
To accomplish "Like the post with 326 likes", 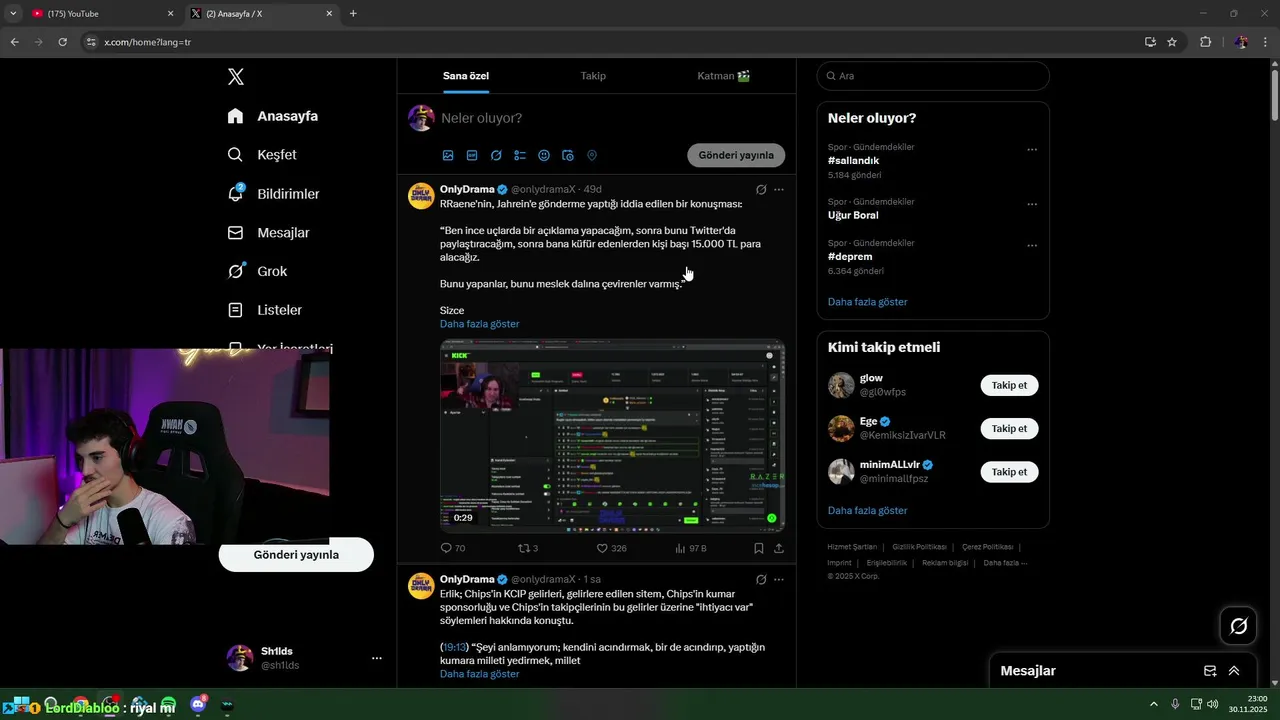I will coord(611,548).
